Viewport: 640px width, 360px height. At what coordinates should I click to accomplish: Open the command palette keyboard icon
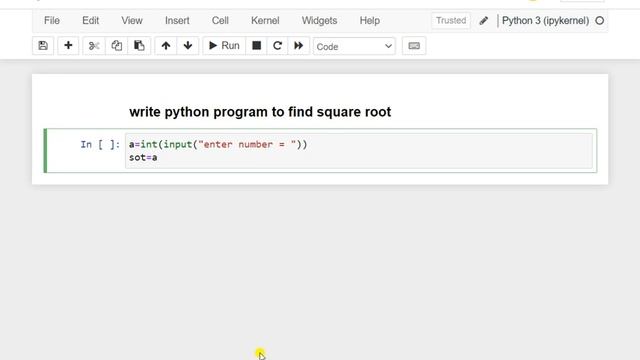(414, 46)
